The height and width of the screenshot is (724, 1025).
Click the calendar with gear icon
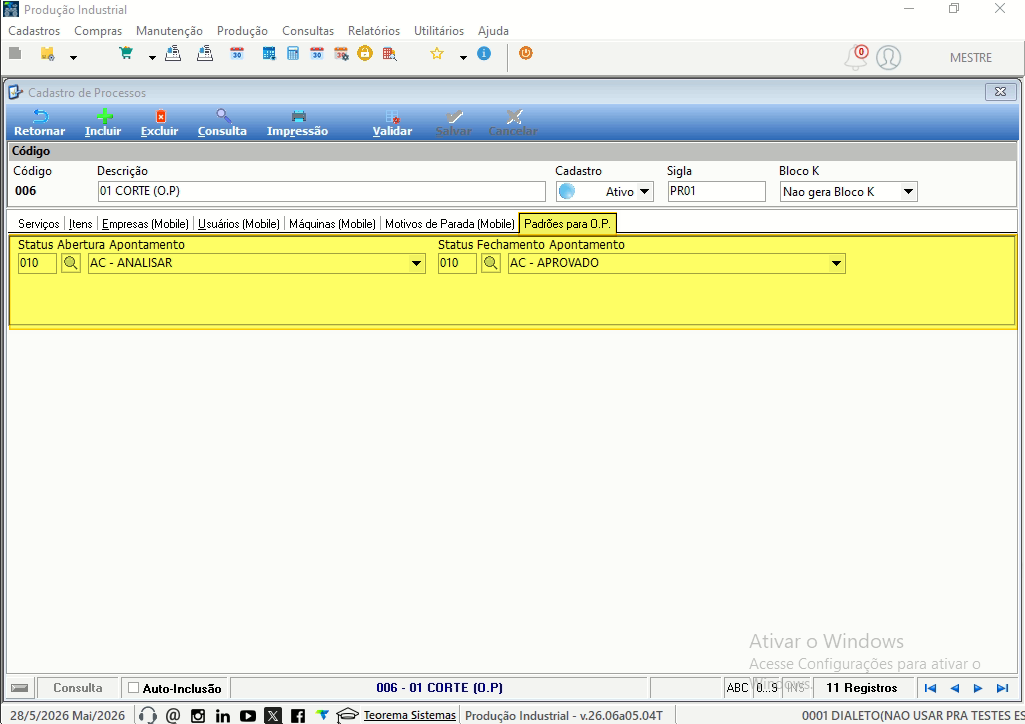coord(341,54)
